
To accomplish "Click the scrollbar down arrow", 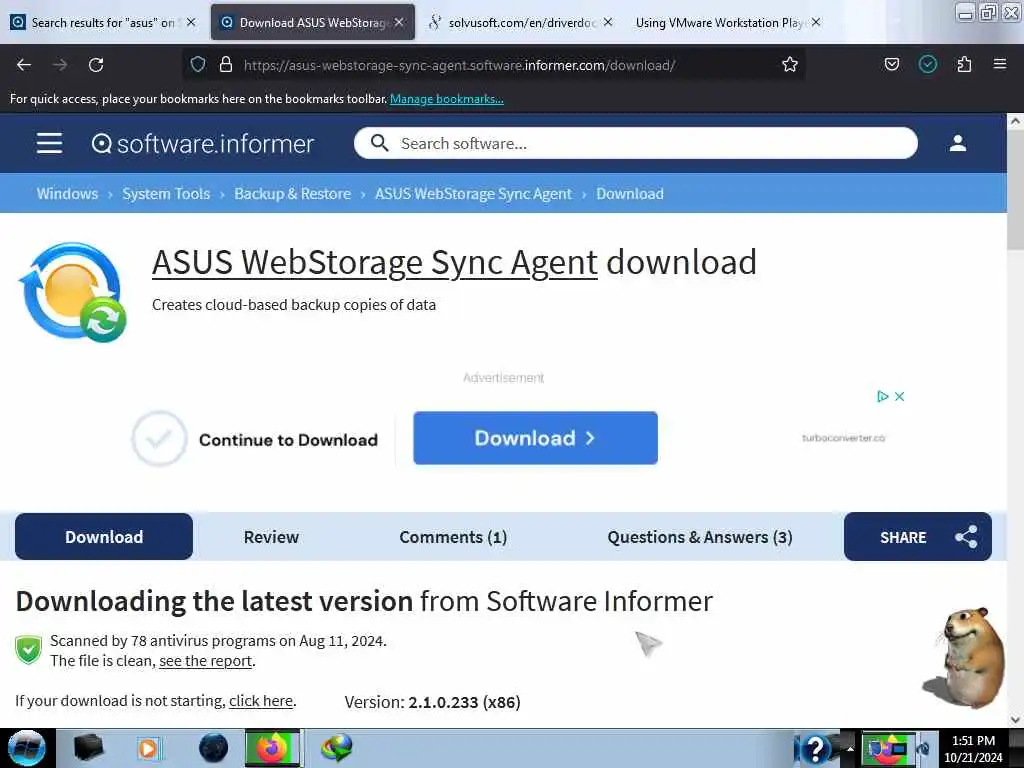I will point(1015,720).
